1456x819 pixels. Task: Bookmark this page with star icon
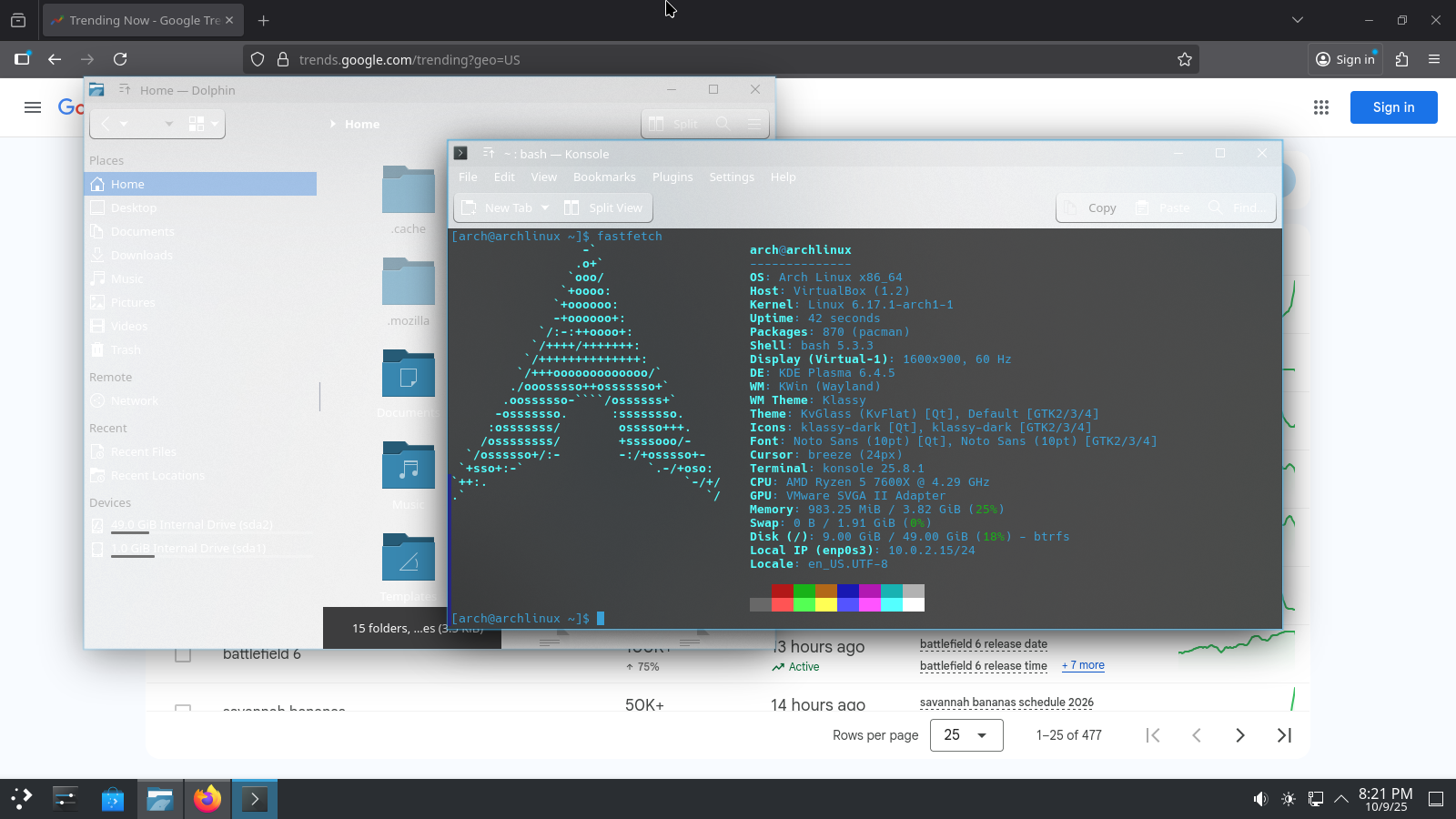tap(1184, 59)
